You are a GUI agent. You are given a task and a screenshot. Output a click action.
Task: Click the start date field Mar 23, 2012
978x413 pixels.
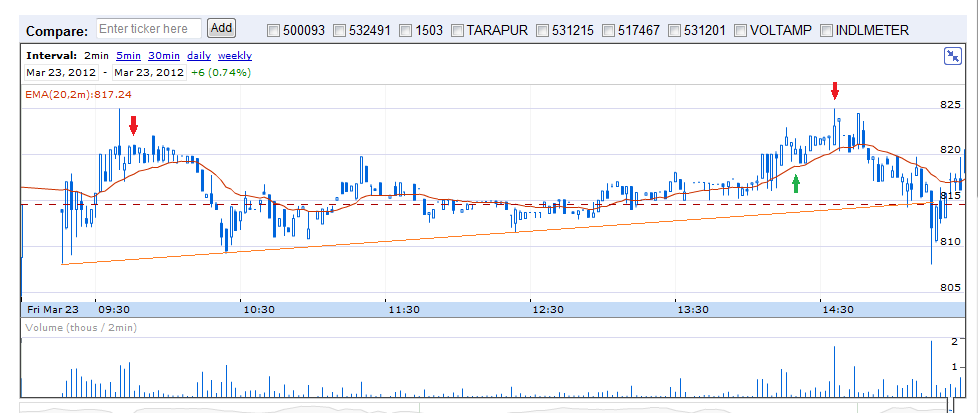pos(61,72)
